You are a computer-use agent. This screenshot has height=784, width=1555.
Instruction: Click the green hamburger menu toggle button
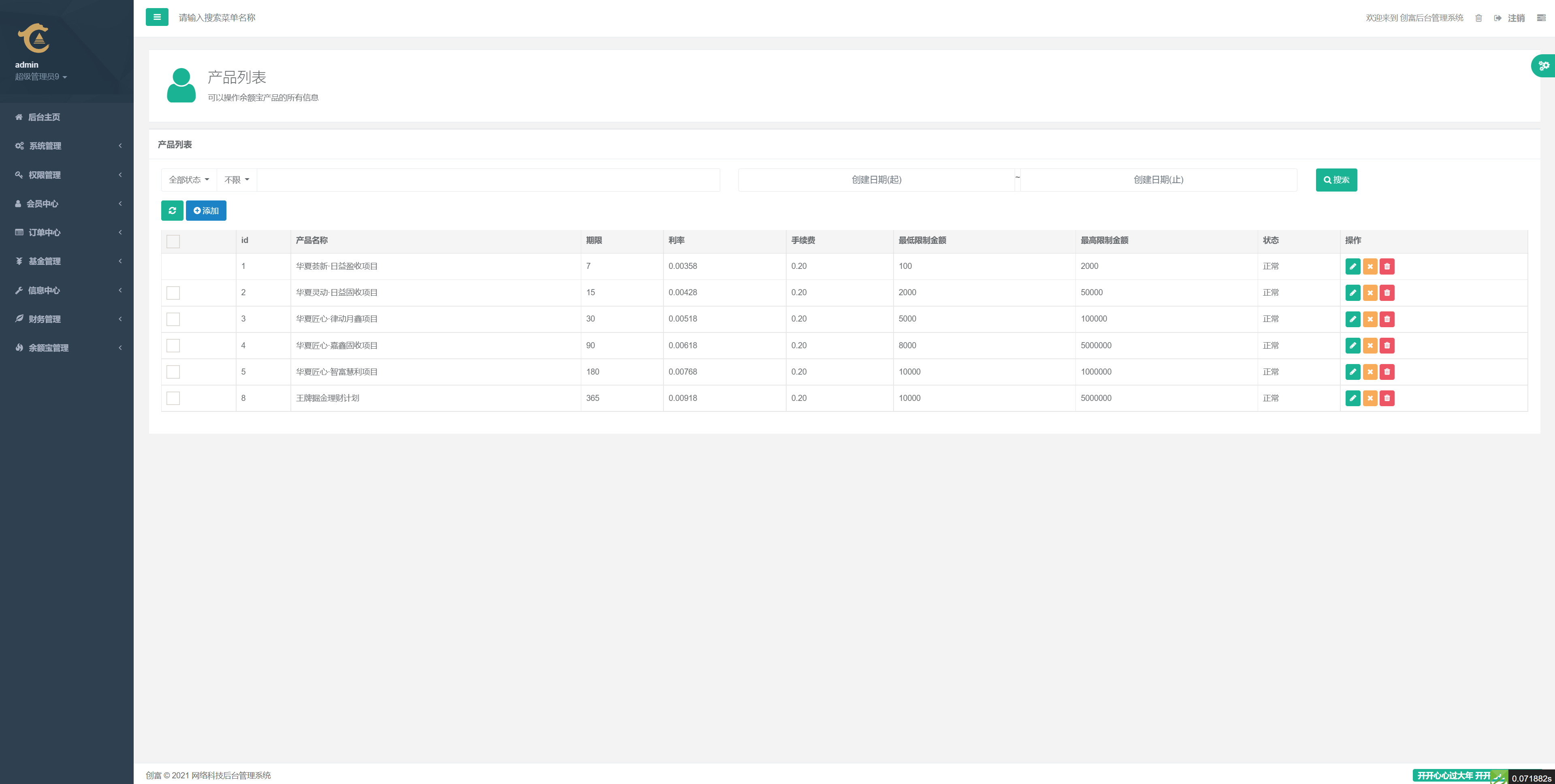tap(157, 17)
